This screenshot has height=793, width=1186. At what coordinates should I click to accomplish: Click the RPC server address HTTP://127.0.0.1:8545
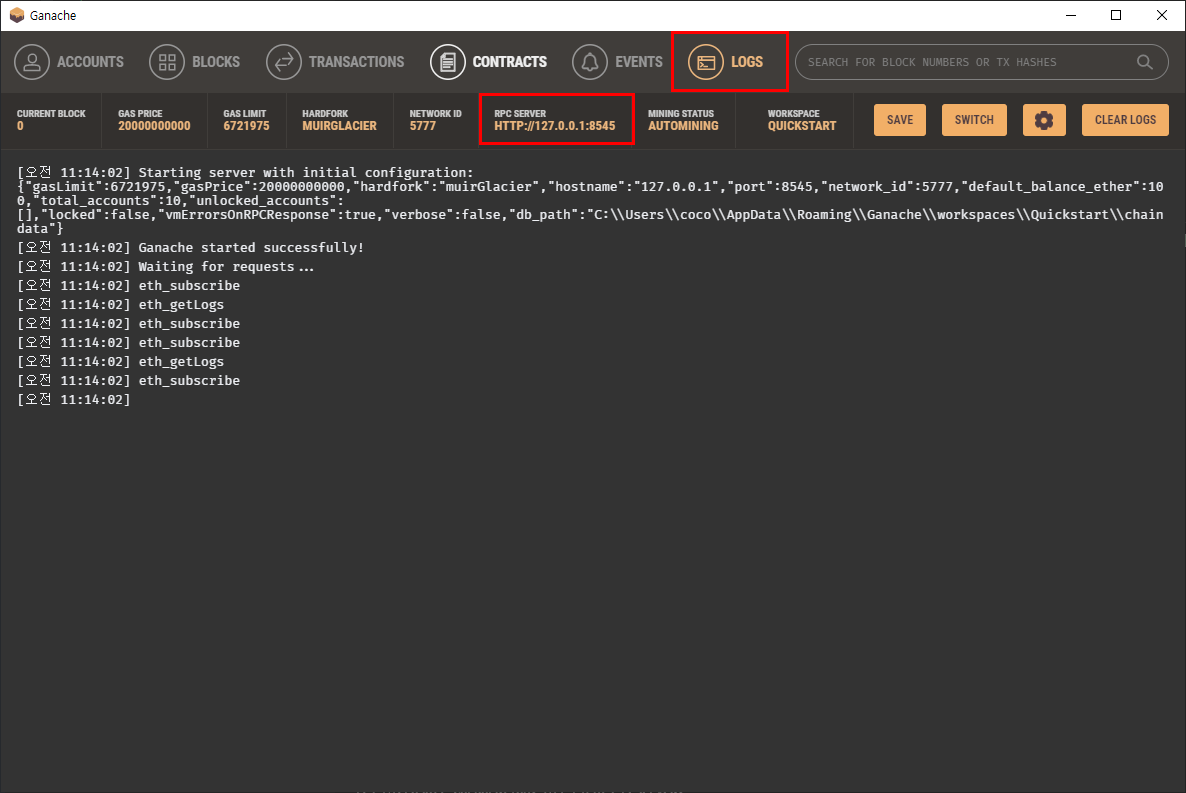click(554, 126)
